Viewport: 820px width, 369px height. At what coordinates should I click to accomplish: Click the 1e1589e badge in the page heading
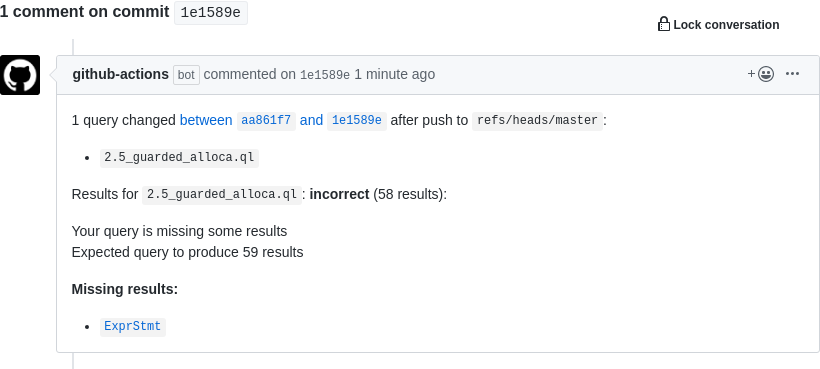point(211,13)
